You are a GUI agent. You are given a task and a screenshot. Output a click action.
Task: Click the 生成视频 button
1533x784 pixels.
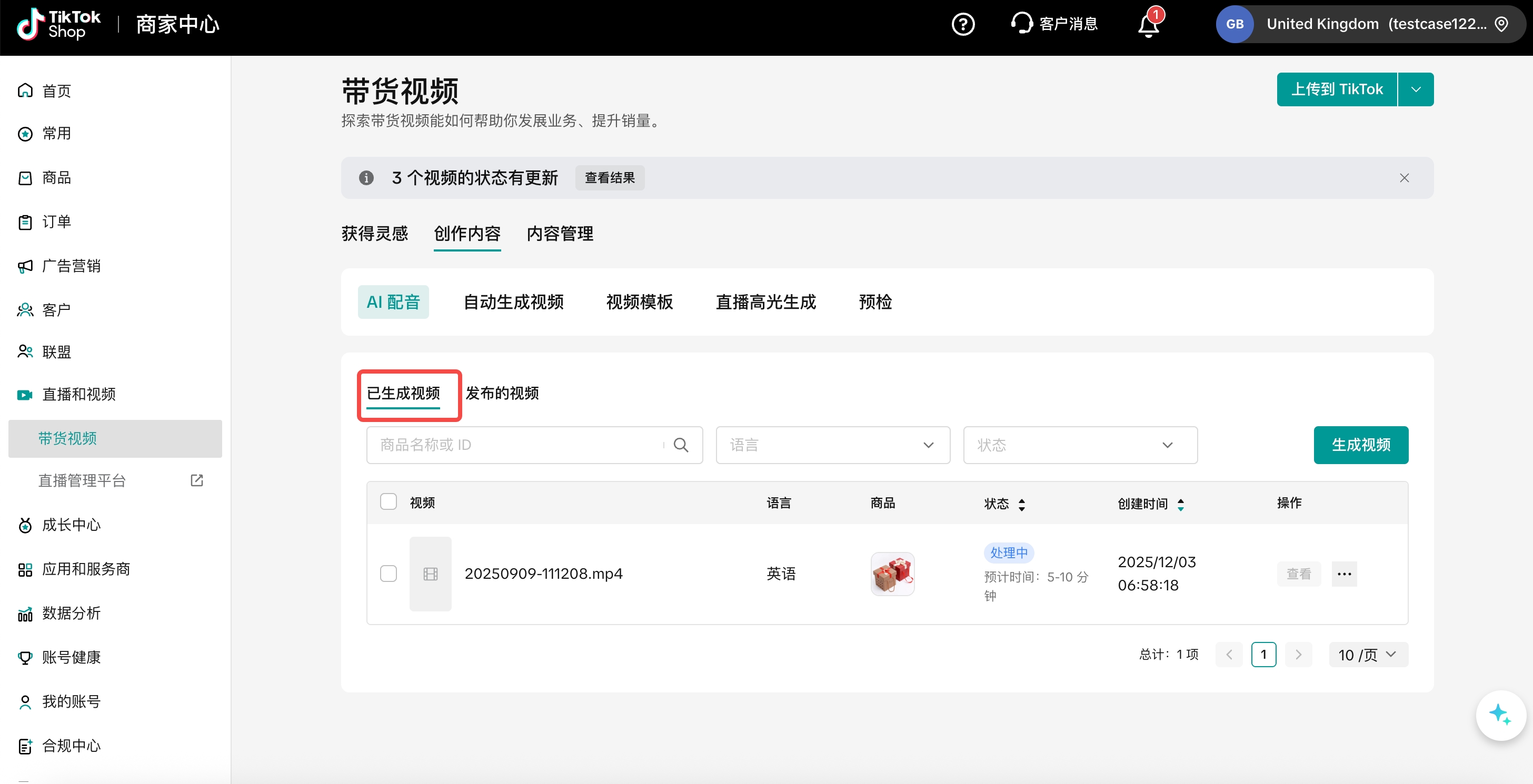coord(1360,445)
